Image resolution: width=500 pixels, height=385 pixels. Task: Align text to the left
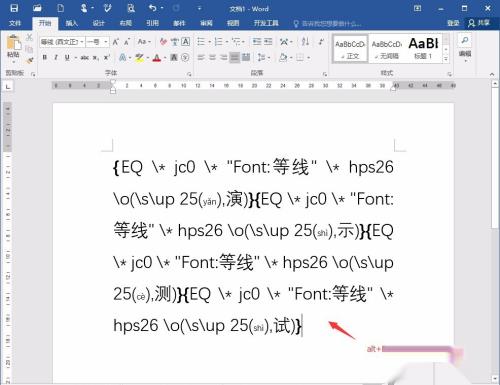pos(201,58)
